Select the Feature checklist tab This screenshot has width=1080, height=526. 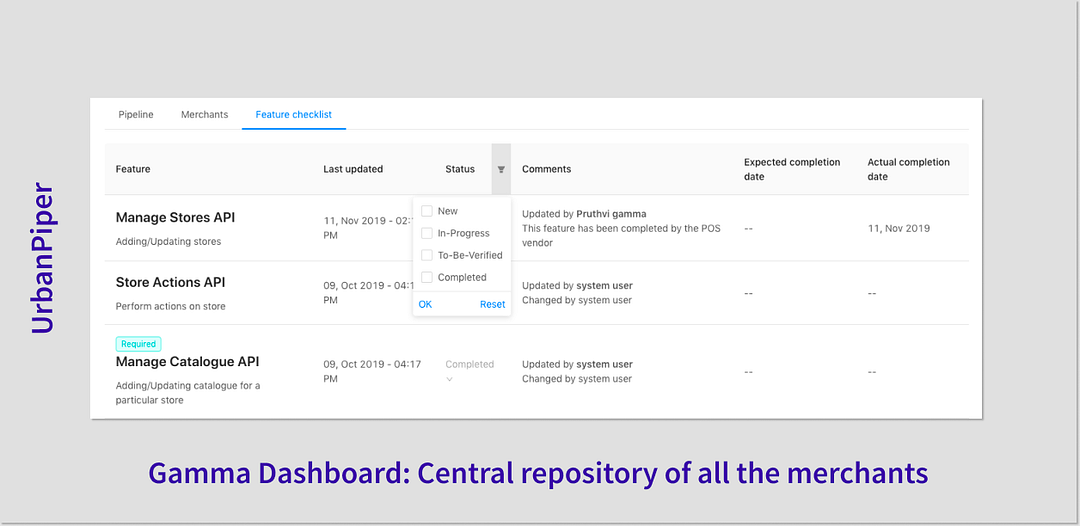click(x=293, y=115)
